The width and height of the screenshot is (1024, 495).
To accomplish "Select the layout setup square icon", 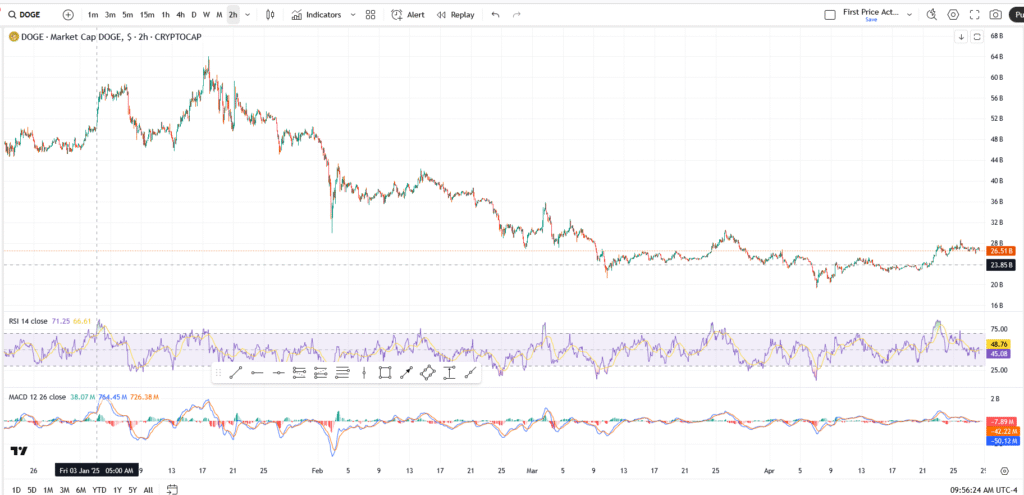I will 829,15.
